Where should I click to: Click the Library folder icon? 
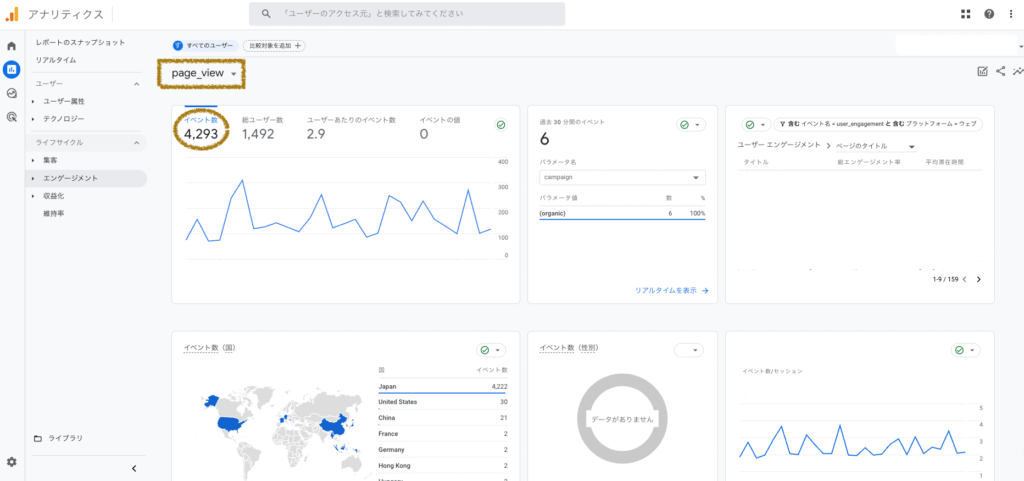click(x=38, y=439)
